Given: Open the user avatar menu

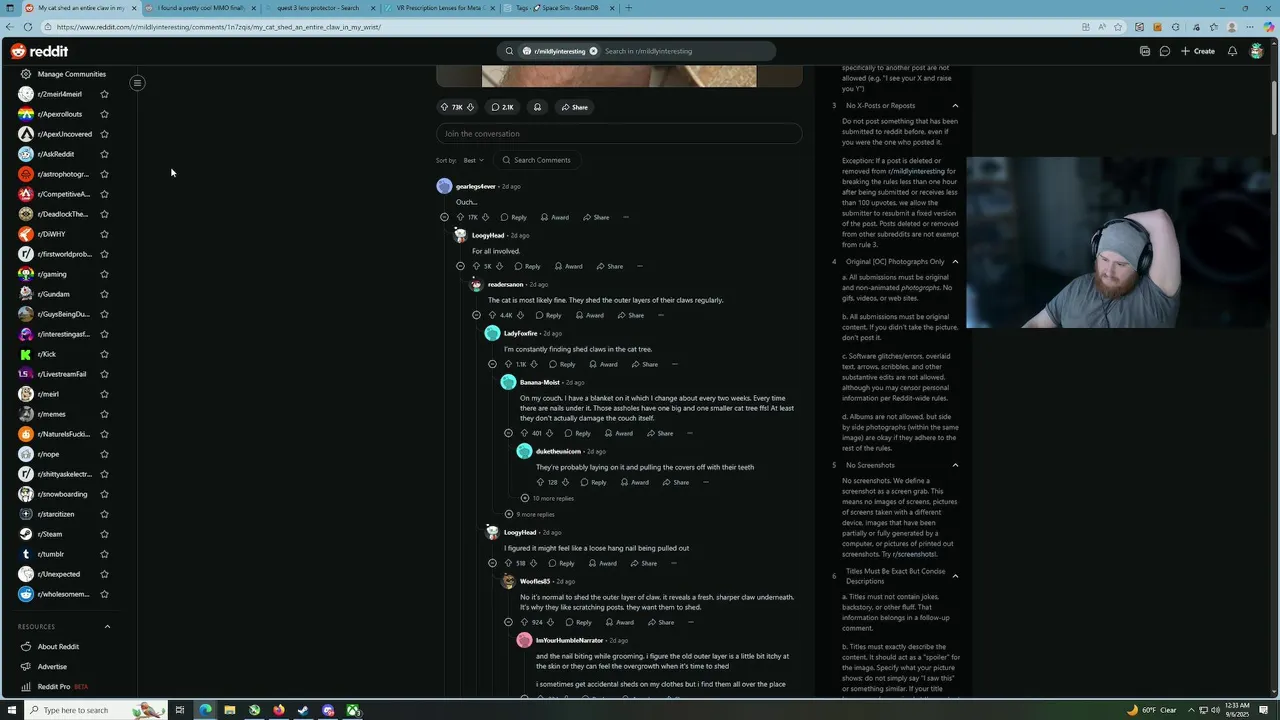Looking at the screenshot, I should pos(1256,51).
